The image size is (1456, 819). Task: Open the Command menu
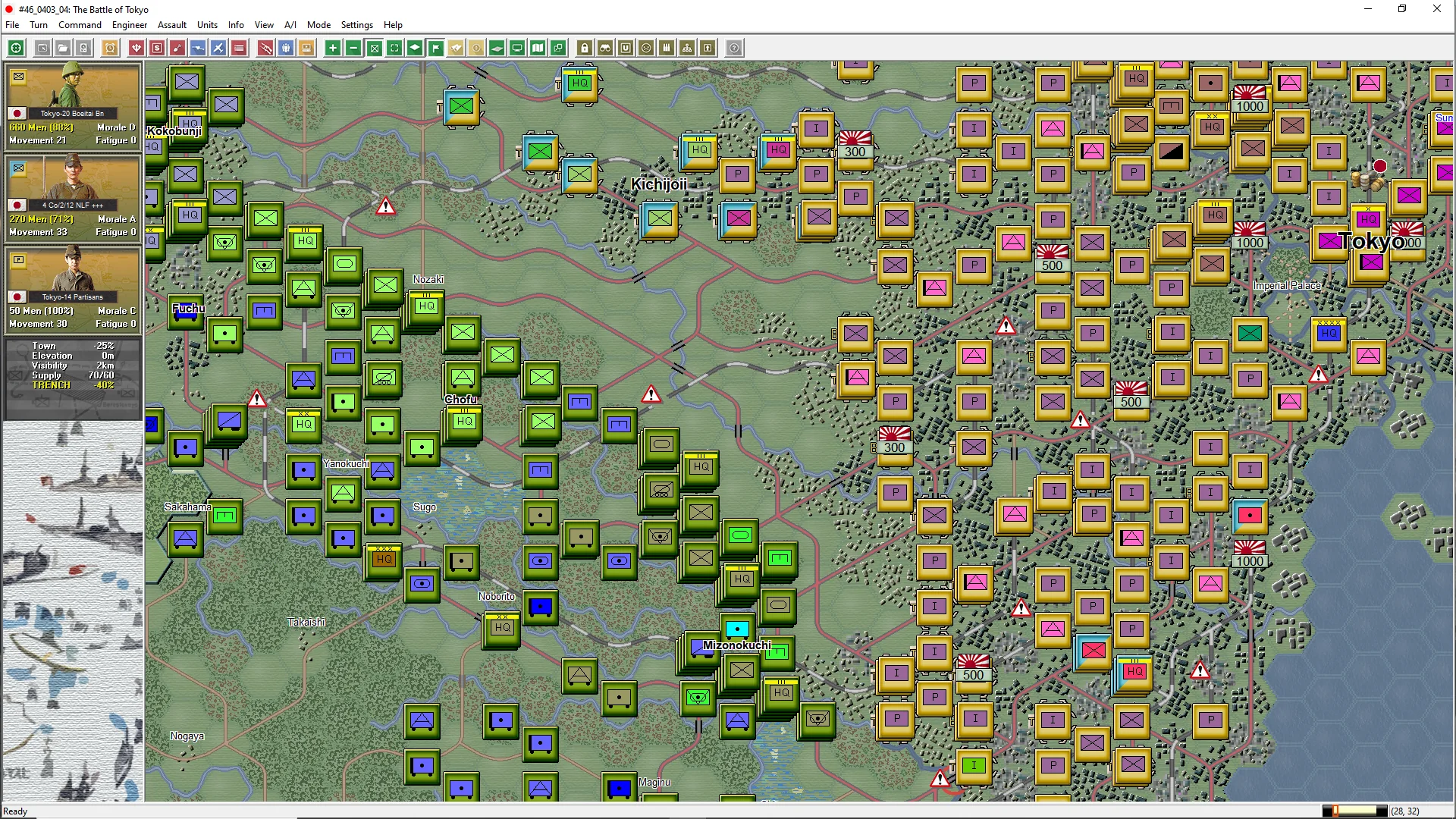(x=80, y=25)
